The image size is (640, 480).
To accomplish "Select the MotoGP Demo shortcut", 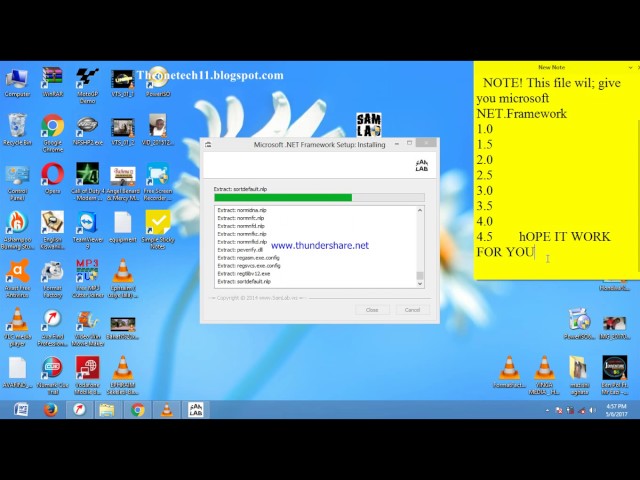I will click(x=88, y=86).
